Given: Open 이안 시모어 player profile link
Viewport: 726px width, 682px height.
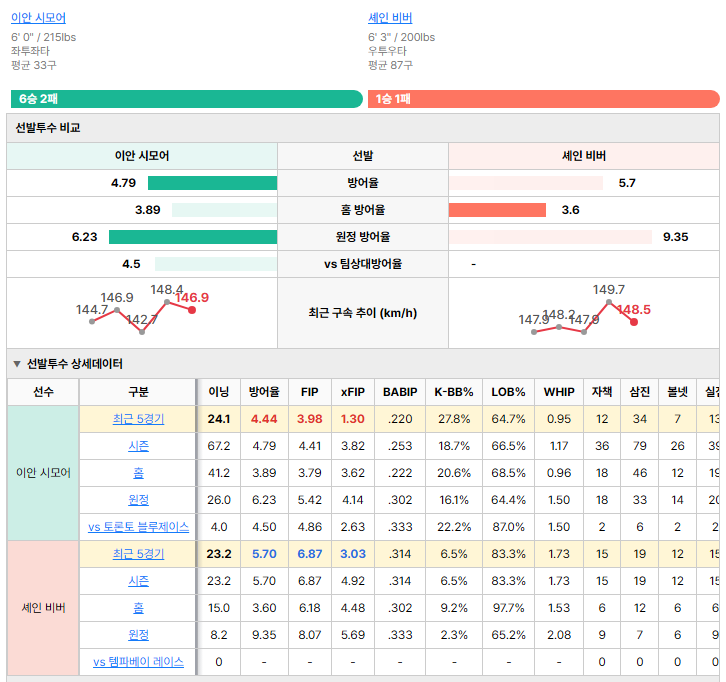Looking at the screenshot, I should (38, 18).
